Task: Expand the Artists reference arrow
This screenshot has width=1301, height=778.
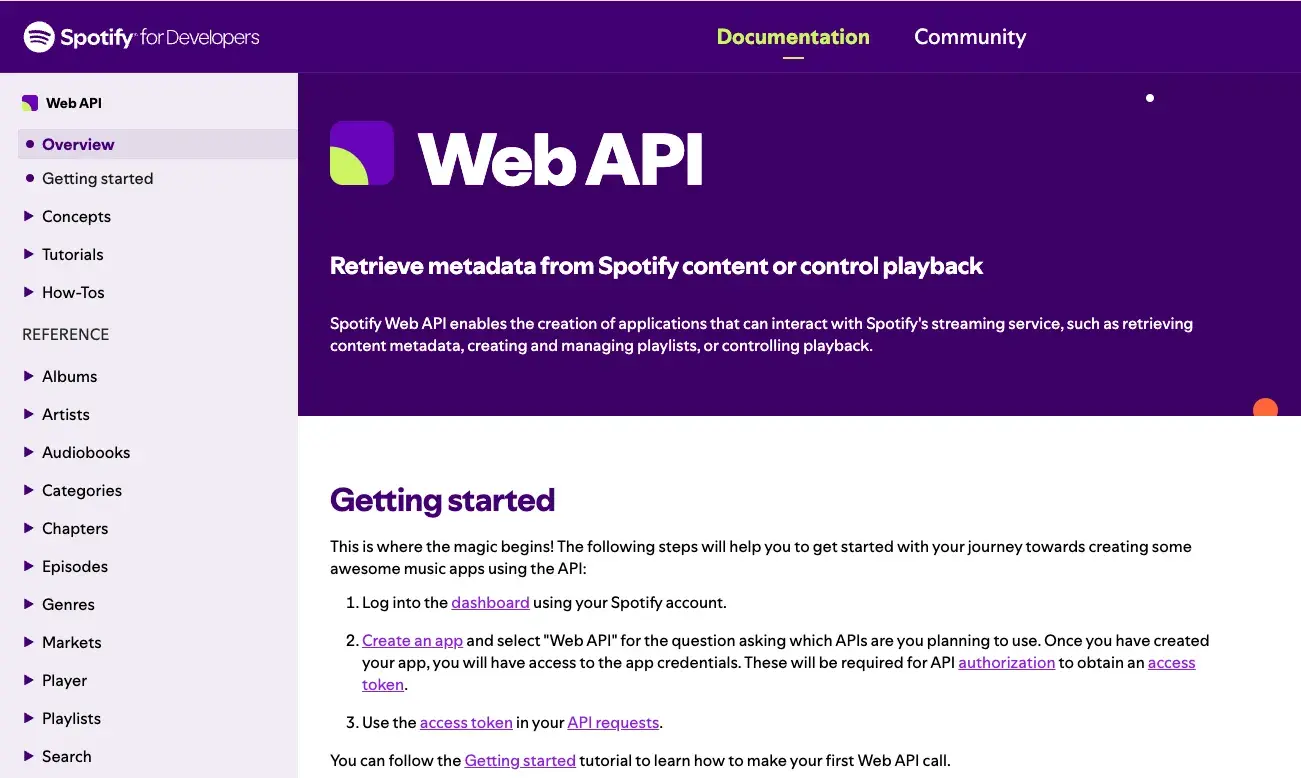Action: tap(29, 414)
